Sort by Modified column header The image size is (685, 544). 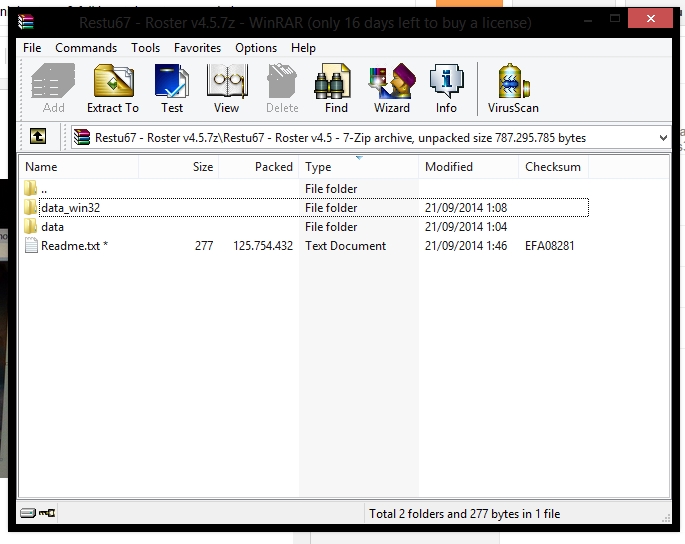(x=469, y=167)
